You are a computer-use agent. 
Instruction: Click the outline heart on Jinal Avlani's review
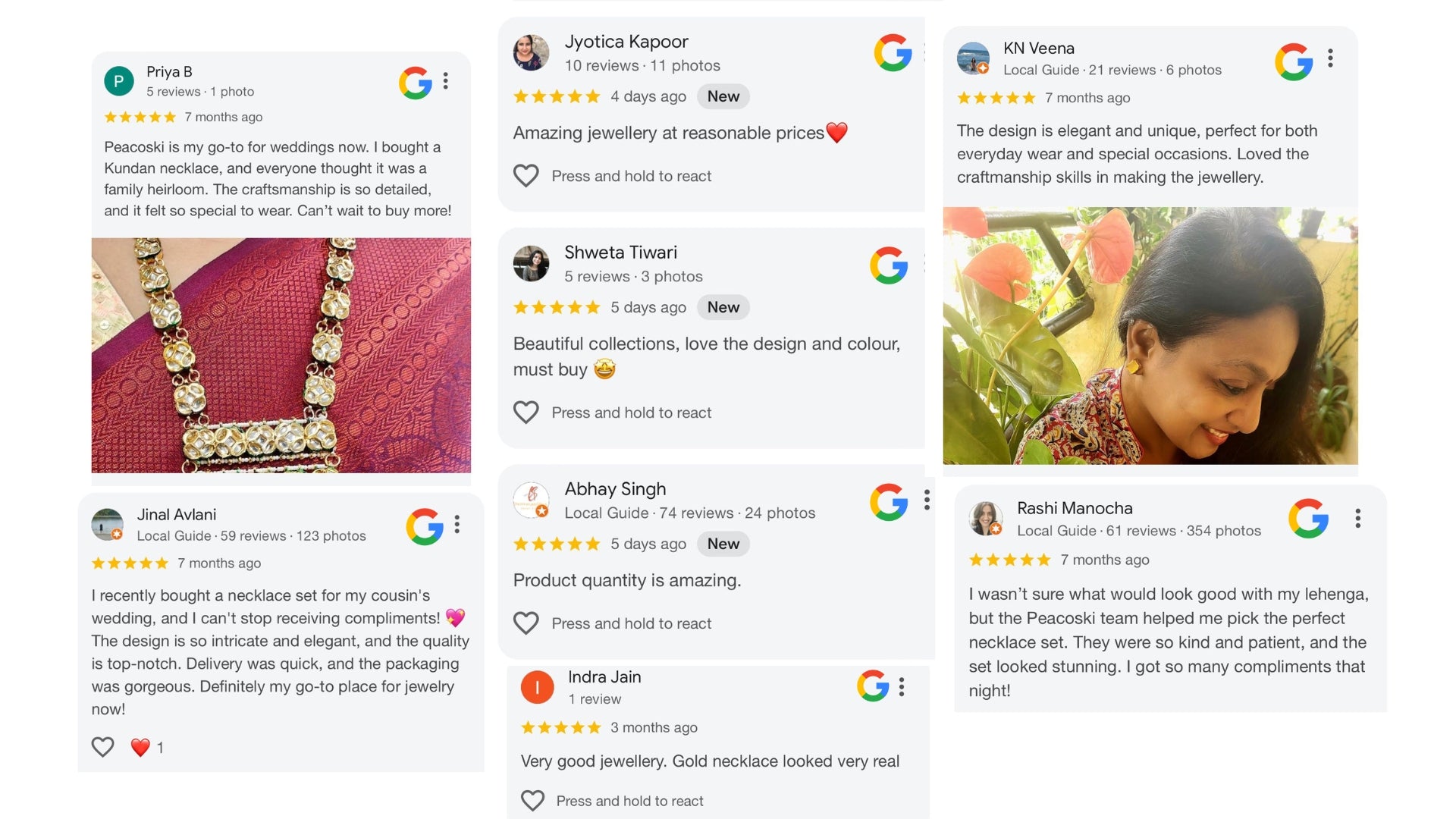103,747
